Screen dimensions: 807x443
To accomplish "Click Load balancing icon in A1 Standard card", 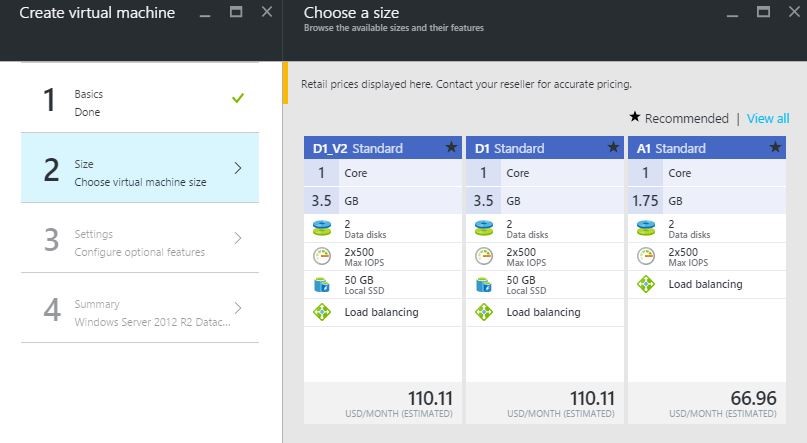I will point(646,284).
